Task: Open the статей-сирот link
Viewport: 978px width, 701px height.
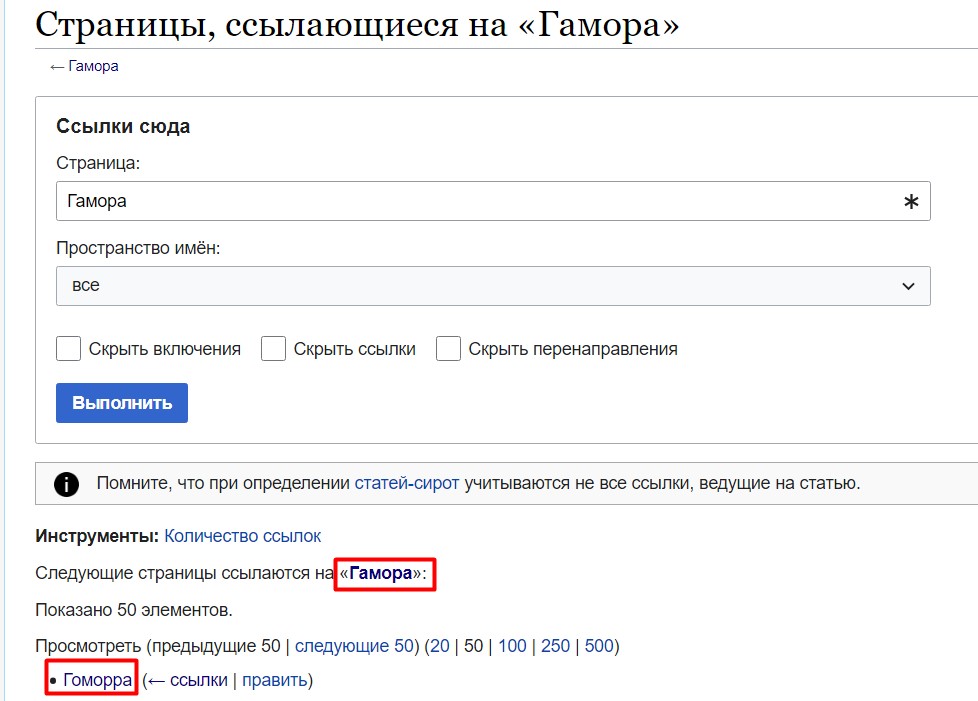Action: click(407, 483)
